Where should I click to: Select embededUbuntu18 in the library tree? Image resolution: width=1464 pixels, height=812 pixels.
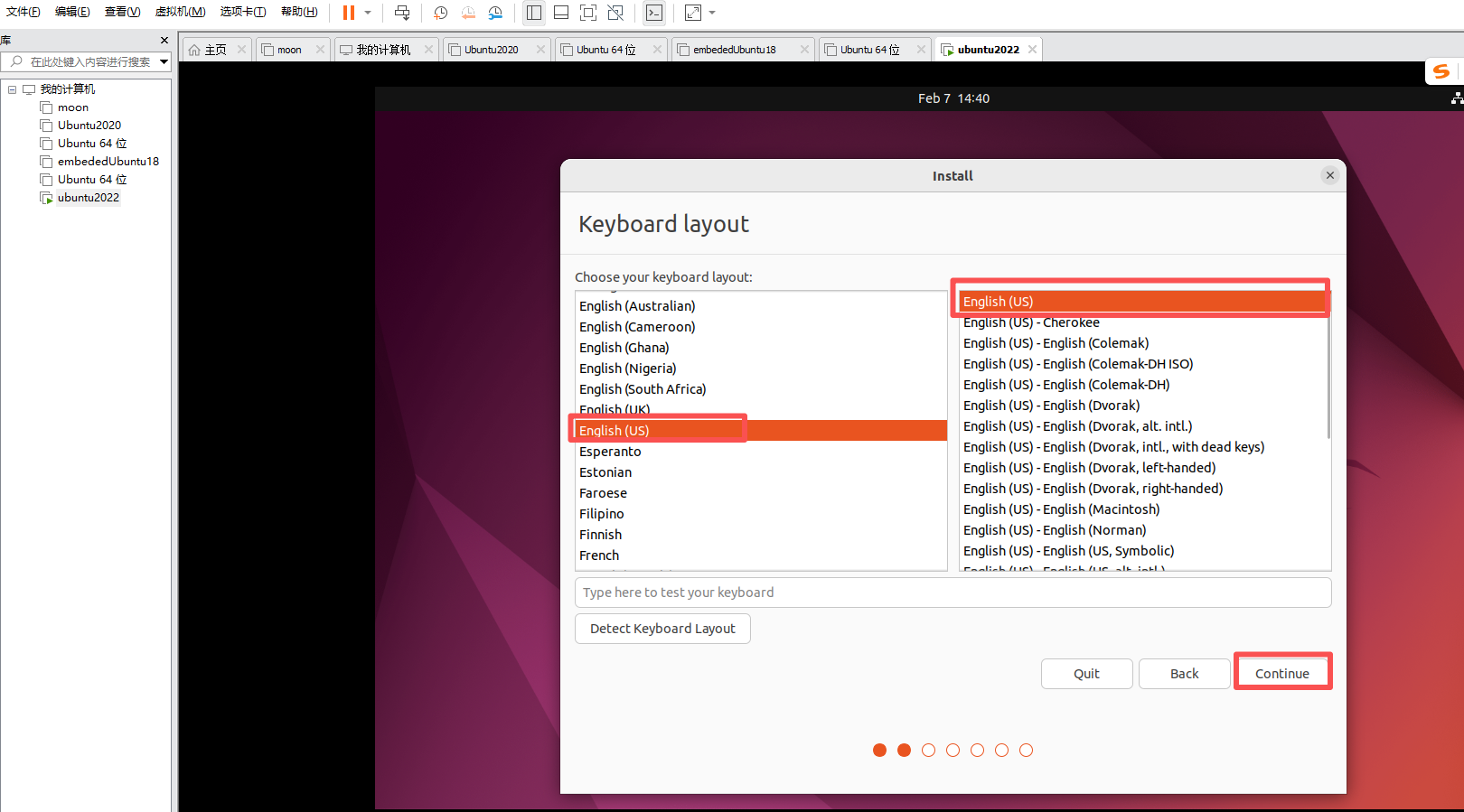tap(108, 162)
